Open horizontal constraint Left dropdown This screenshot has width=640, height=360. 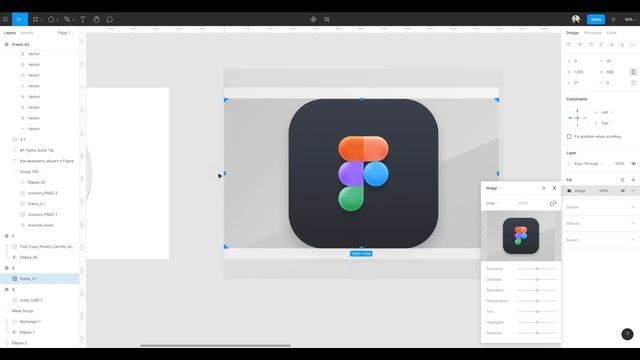(607, 112)
